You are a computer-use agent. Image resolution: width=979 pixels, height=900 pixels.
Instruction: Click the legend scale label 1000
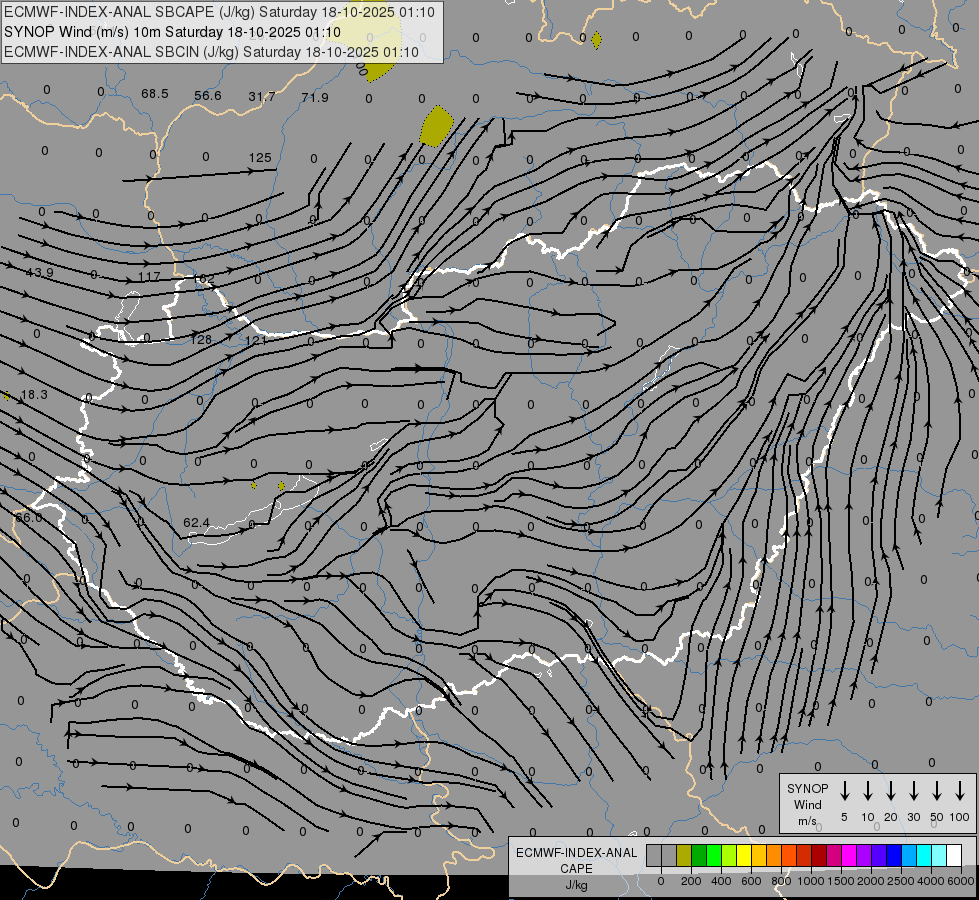pyautogui.click(x=811, y=881)
